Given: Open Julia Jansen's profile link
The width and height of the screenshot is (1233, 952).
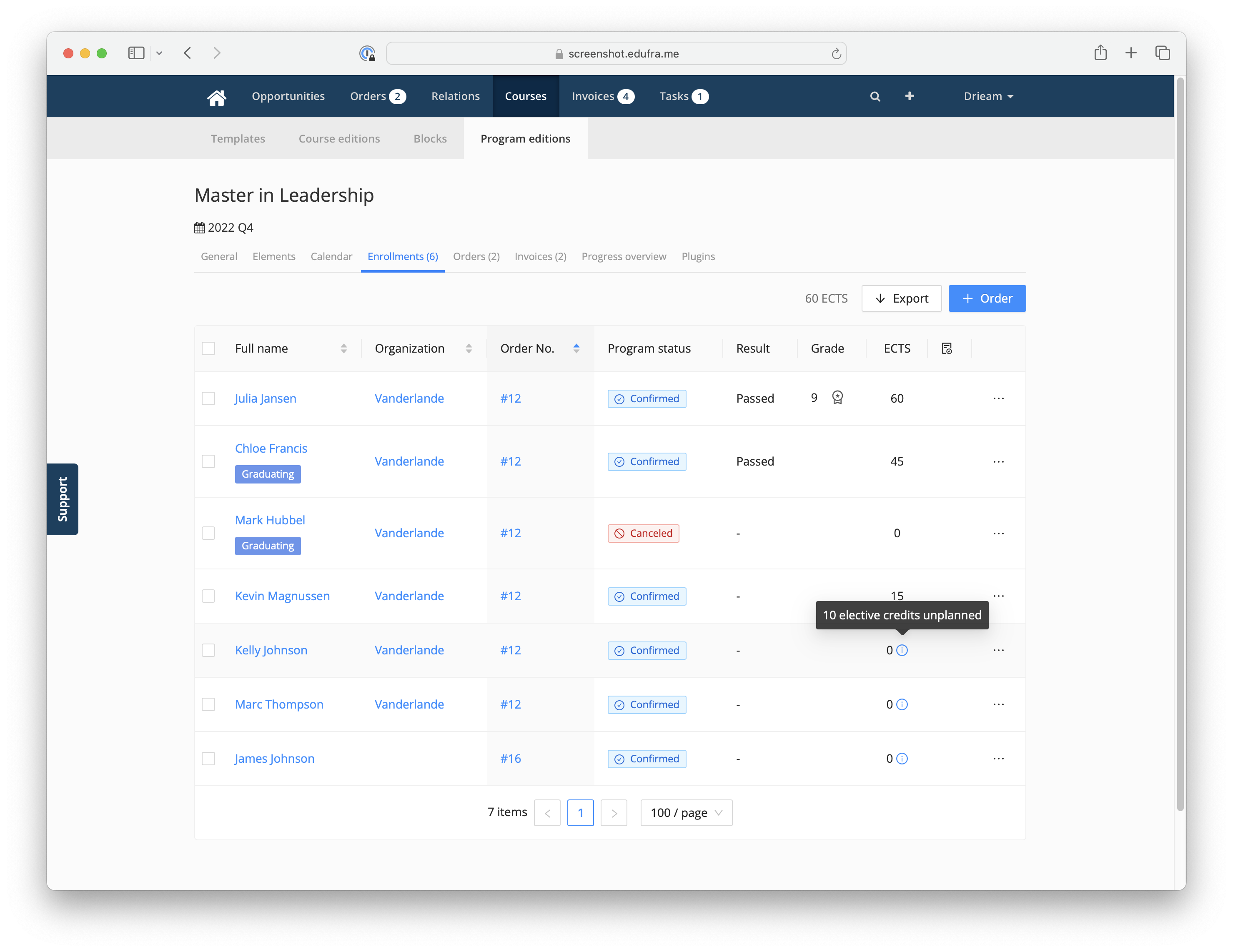Looking at the screenshot, I should (x=266, y=398).
